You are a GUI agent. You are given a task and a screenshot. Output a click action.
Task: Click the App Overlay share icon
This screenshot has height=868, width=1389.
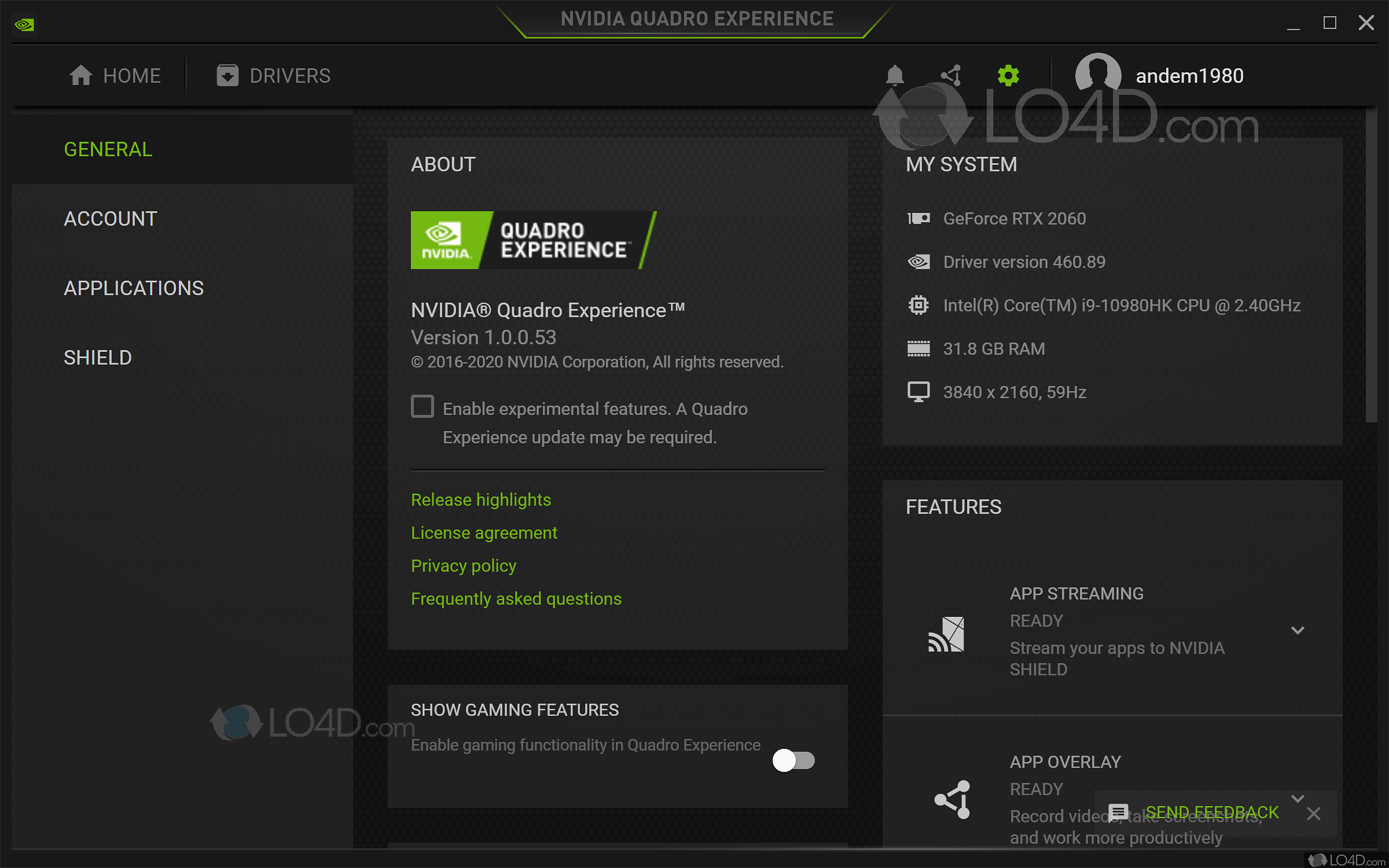coord(953,800)
